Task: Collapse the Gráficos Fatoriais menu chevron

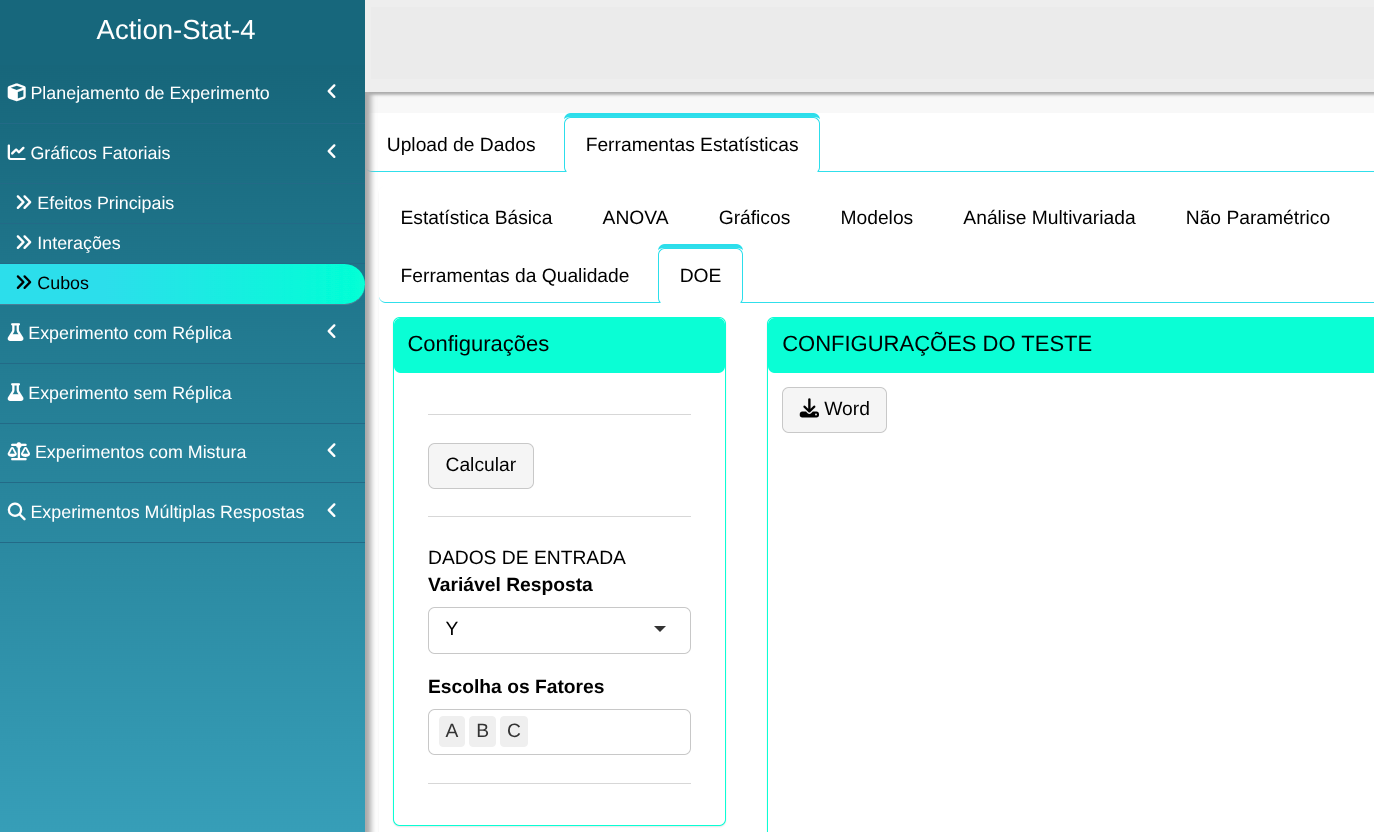Action: coord(332,152)
